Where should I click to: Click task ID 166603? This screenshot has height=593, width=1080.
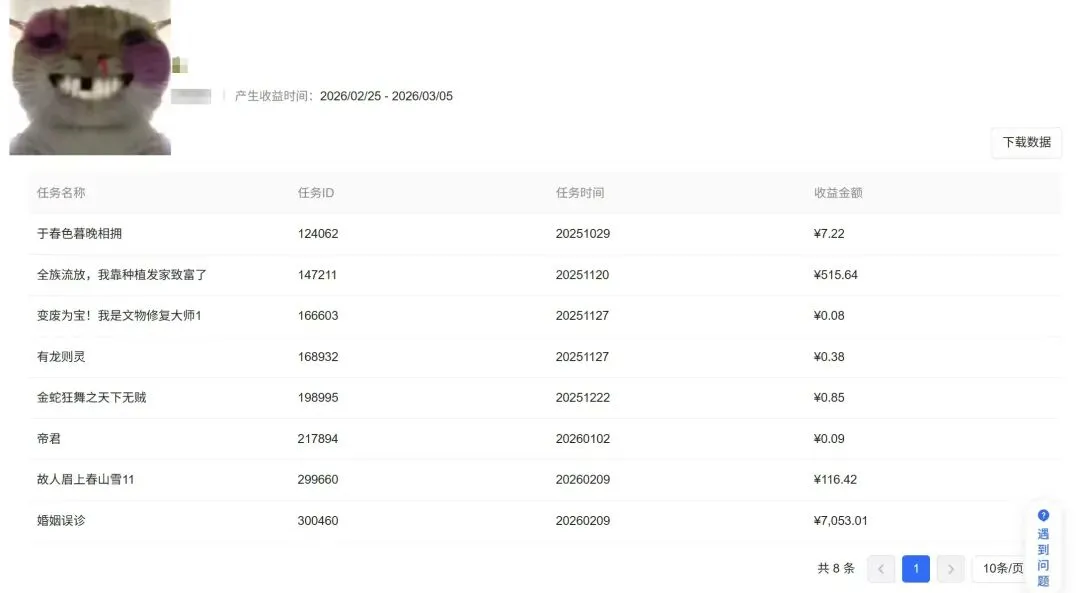pos(318,315)
